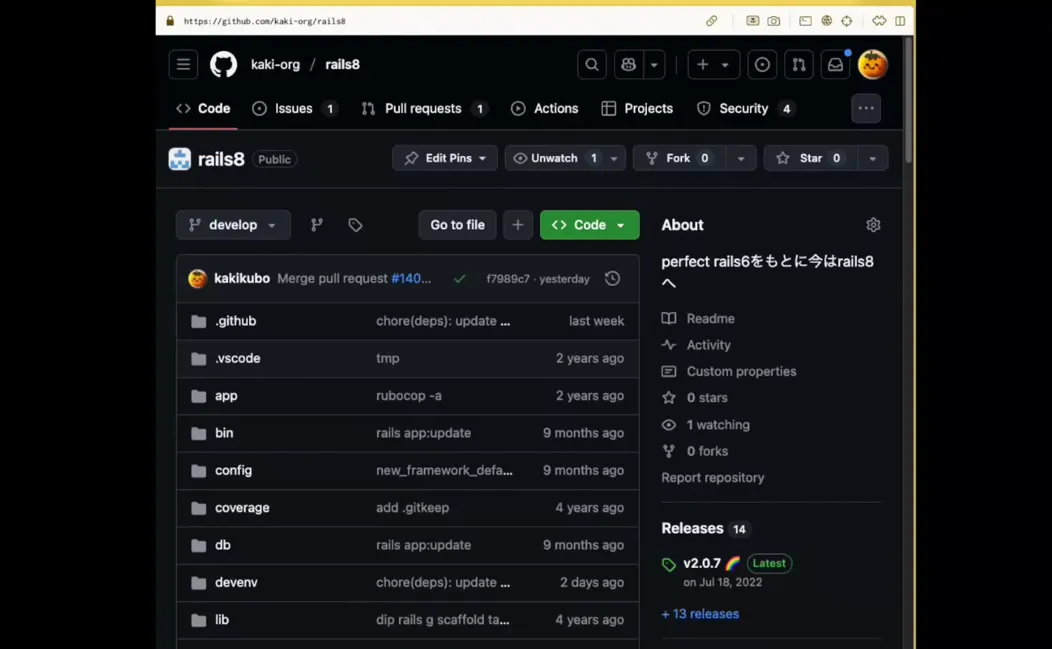The image size is (1052, 649).
Task: Click the Activity link in About
Action: pyautogui.click(x=696, y=345)
